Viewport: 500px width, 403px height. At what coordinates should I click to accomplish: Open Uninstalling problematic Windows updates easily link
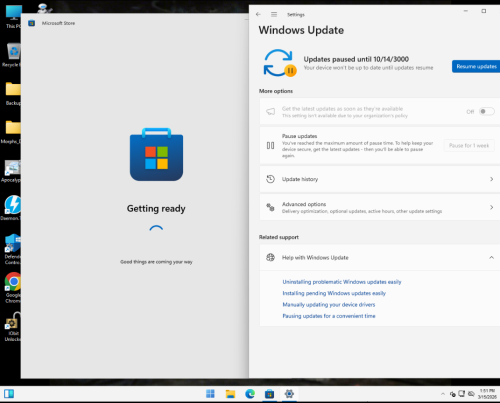(342, 282)
